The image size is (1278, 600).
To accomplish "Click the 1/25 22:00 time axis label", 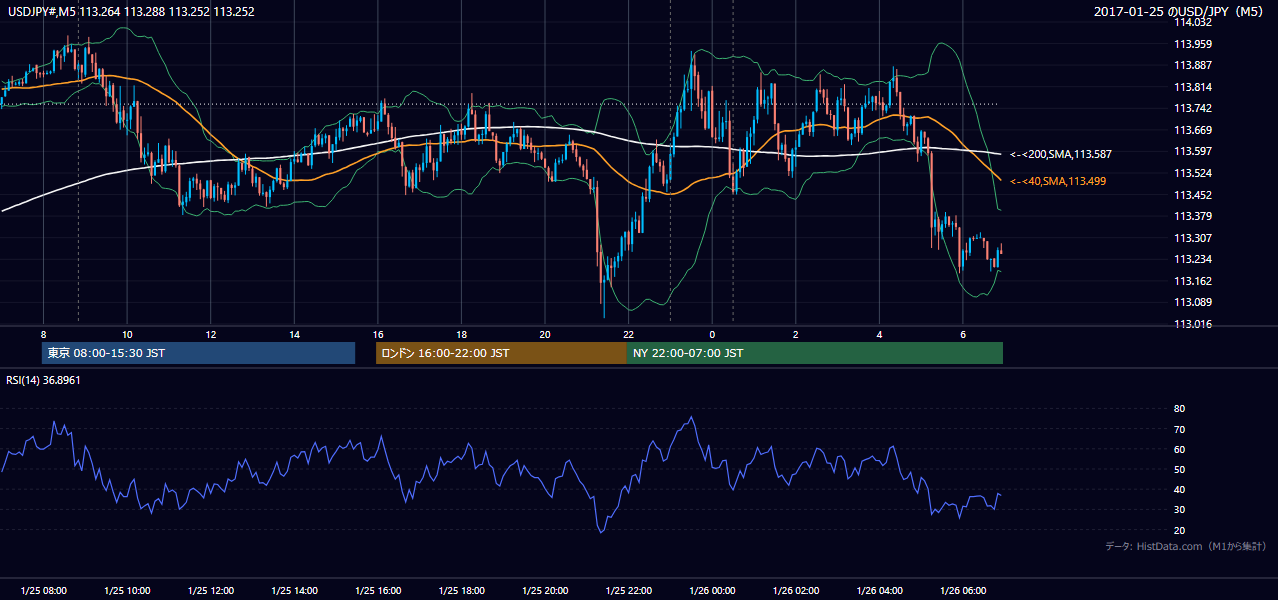I will click(628, 591).
